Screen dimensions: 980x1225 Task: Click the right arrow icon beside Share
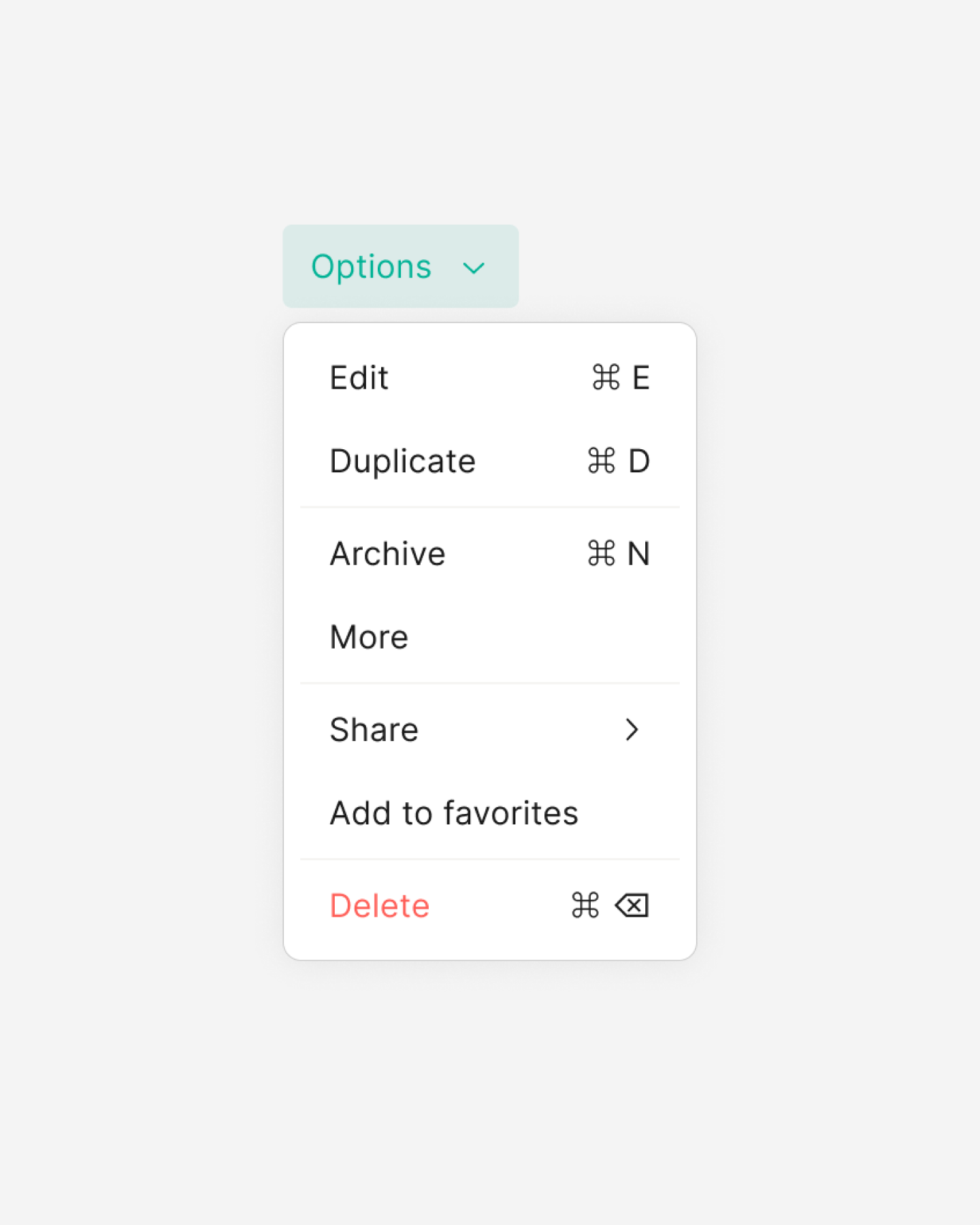coord(633,730)
